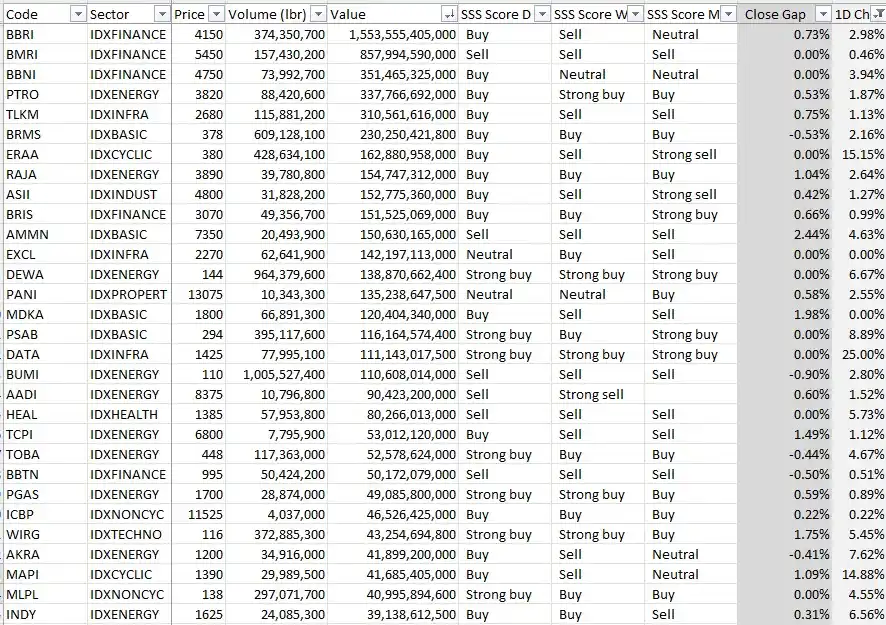The height and width of the screenshot is (625, 886).
Task: Click the volume cell 4,037,000
Action: 276,514
